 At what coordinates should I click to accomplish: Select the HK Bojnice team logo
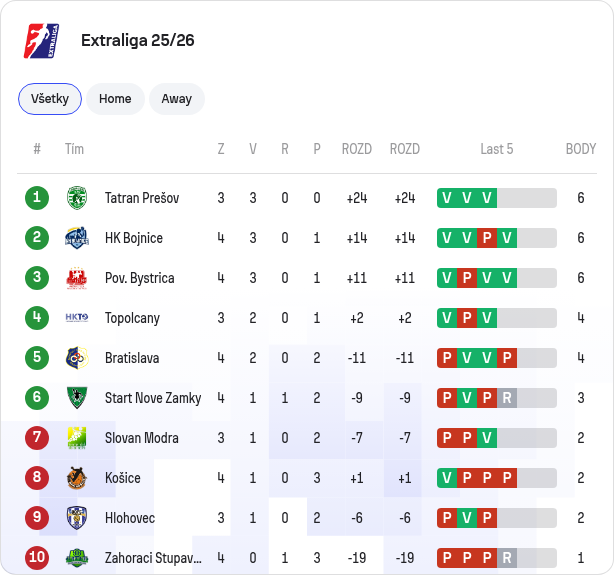point(77,238)
